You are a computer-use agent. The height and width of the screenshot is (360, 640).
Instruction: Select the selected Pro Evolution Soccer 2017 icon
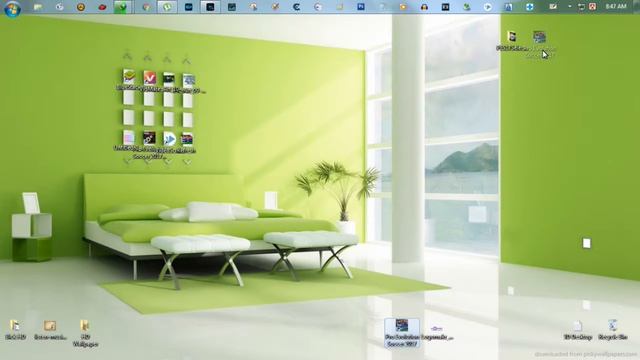point(402,333)
